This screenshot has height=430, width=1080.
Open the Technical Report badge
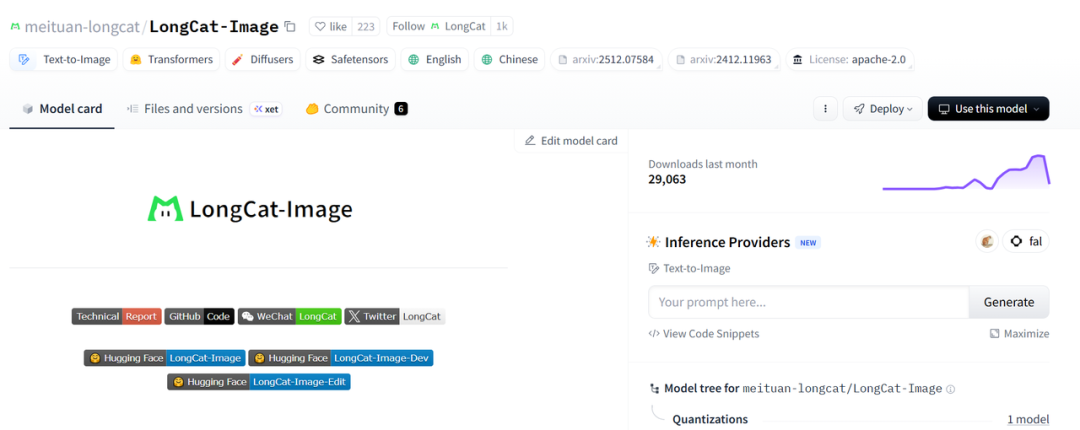116,316
